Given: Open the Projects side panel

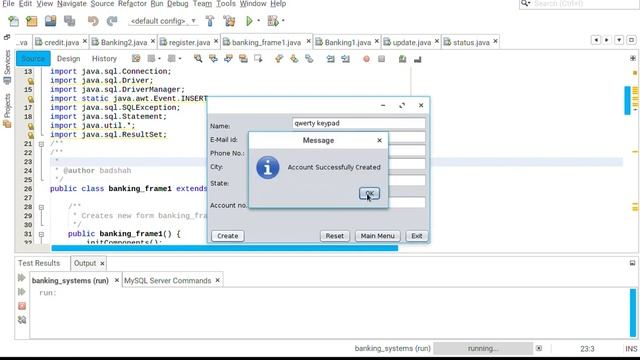Looking at the screenshot, I should 7,110.
